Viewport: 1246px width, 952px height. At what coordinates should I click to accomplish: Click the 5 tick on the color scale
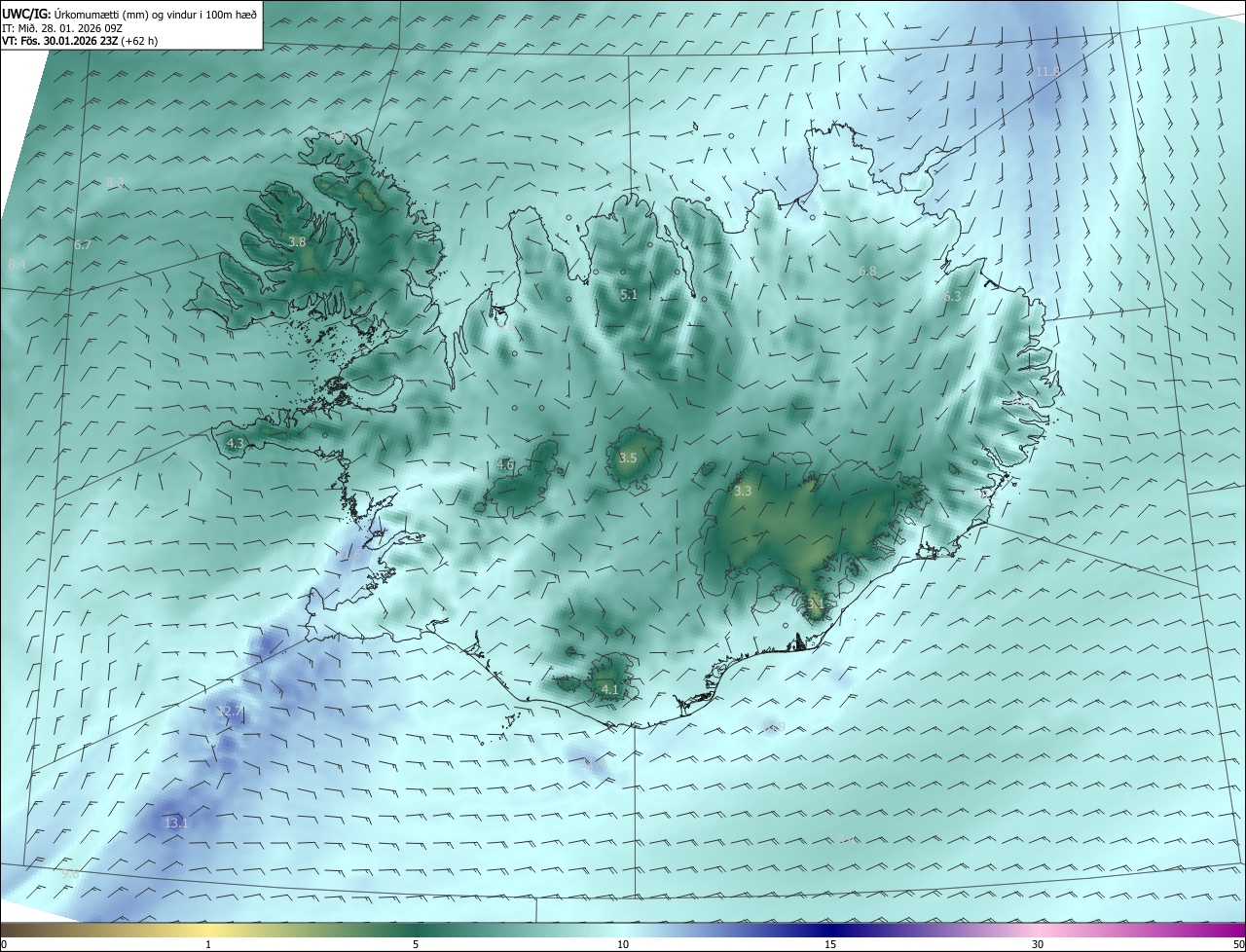[416, 944]
